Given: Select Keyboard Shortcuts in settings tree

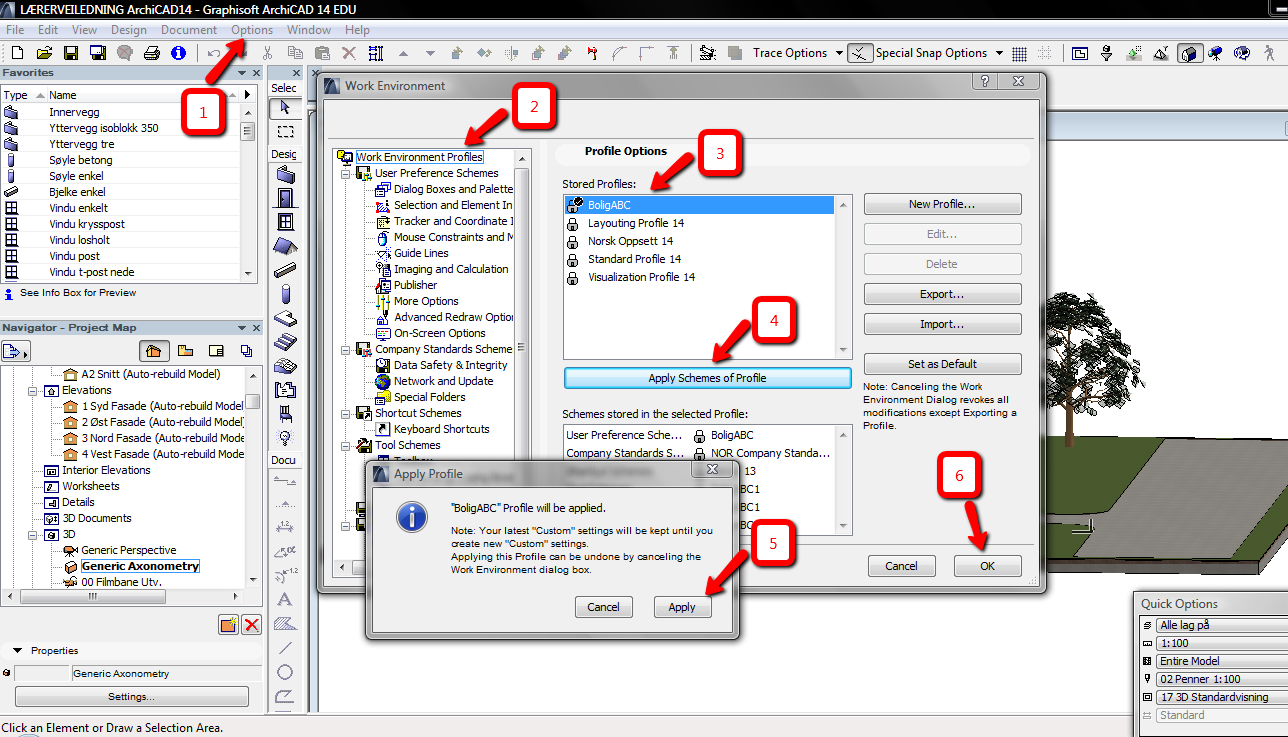Looking at the screenshot, I should (441, 429).
